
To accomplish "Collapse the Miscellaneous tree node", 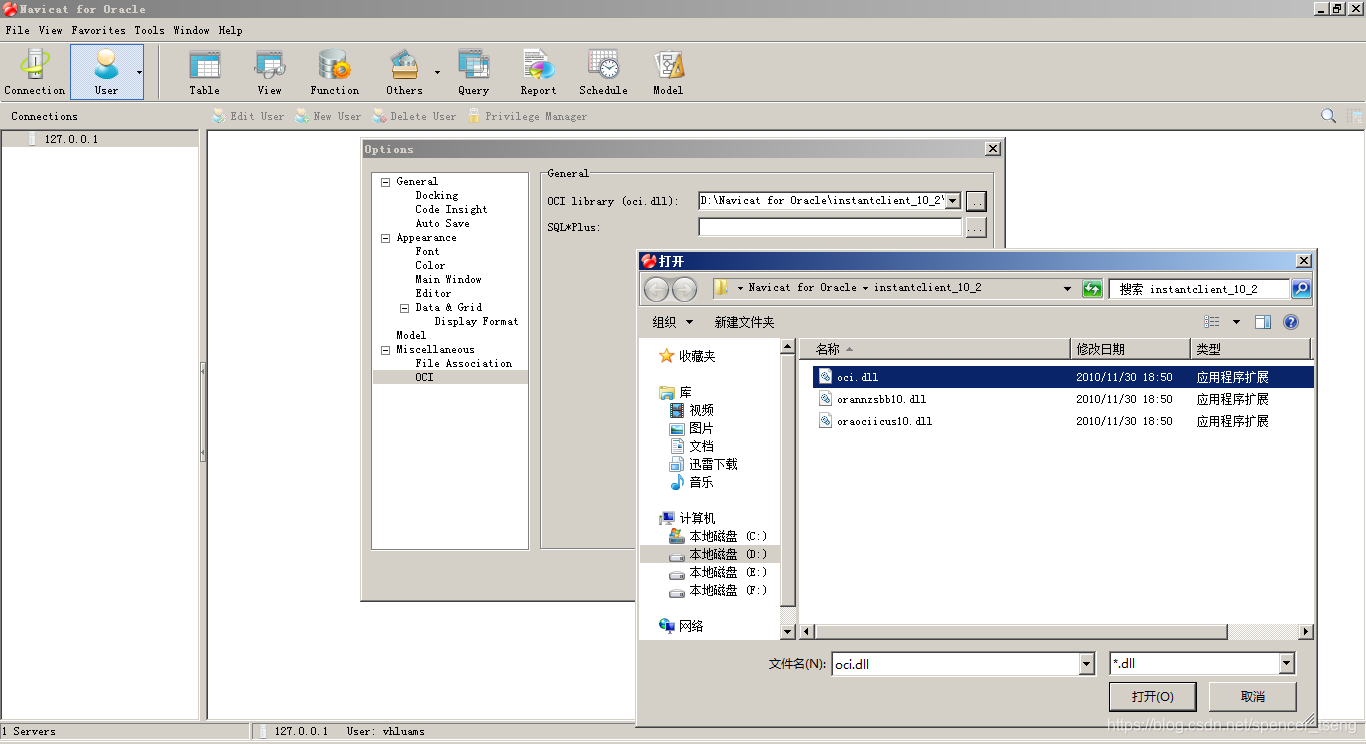I will (x=386, y=350).
